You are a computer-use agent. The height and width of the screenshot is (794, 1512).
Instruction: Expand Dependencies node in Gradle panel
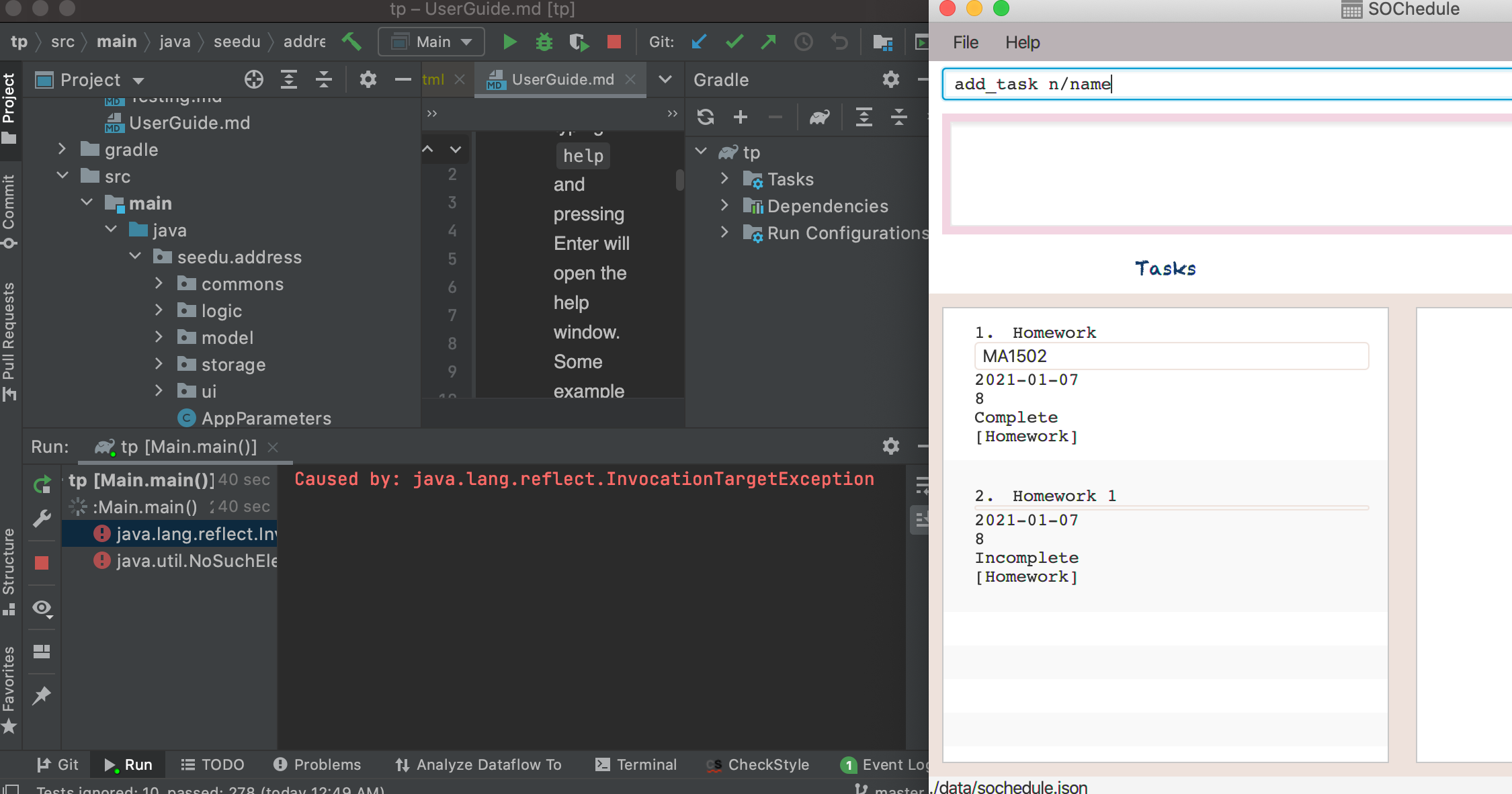click(x=724, y=206)
